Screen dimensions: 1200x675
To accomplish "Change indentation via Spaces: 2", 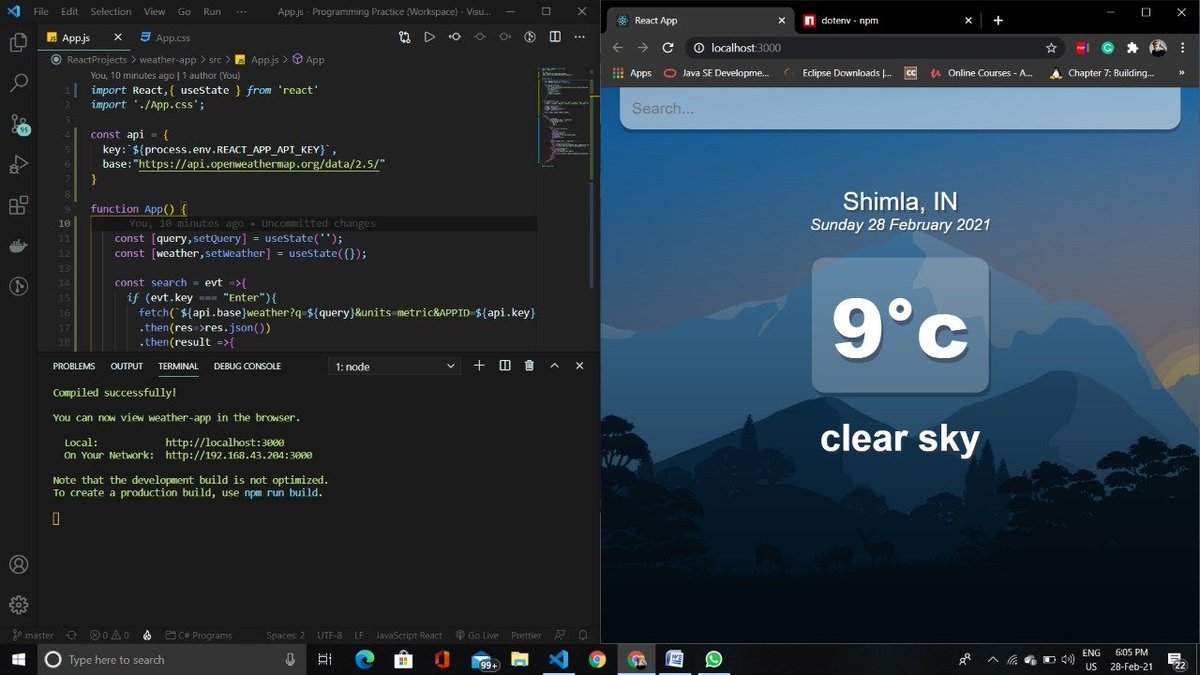I will 286,635.
